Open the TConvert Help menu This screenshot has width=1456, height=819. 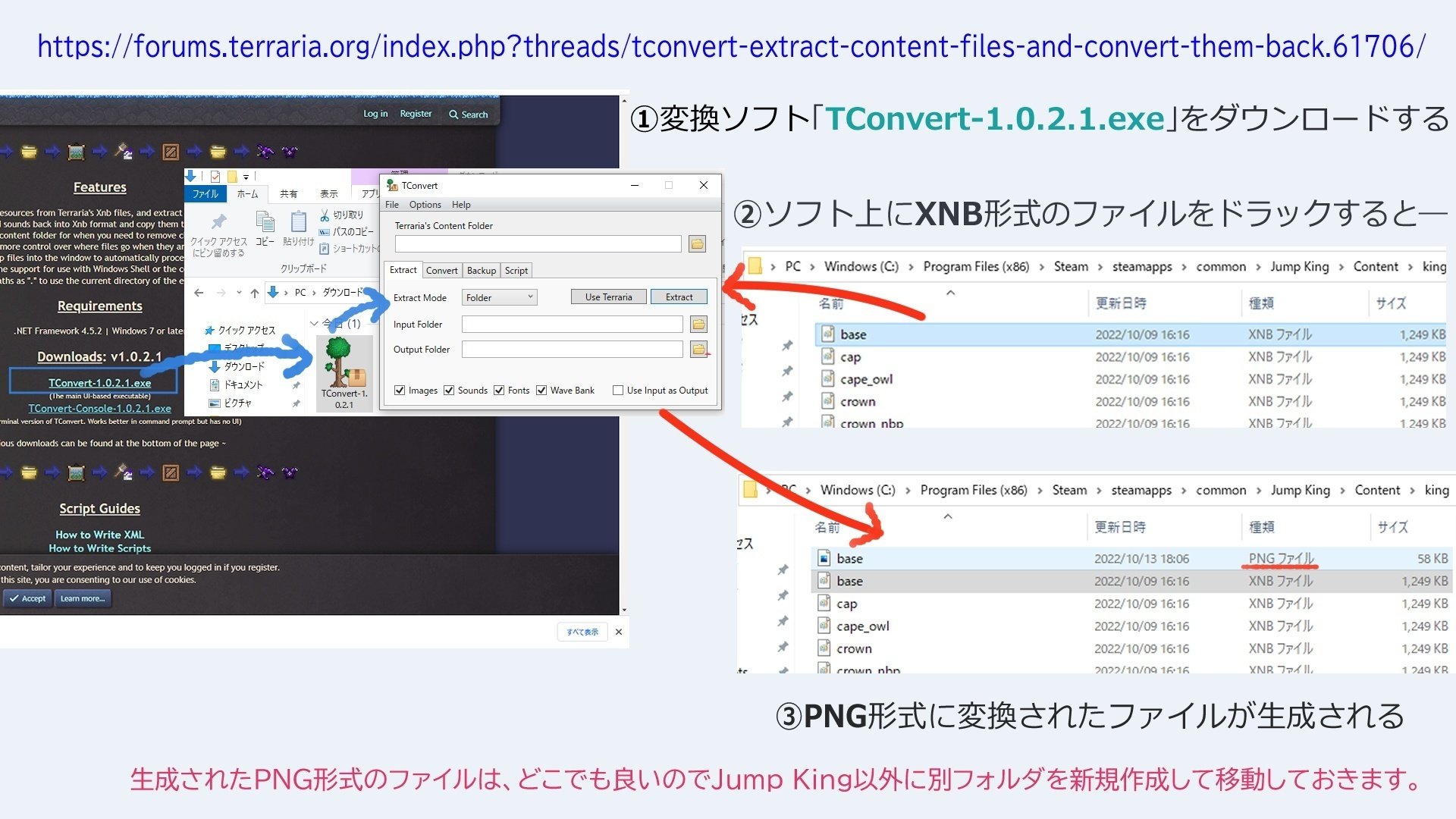461,205
